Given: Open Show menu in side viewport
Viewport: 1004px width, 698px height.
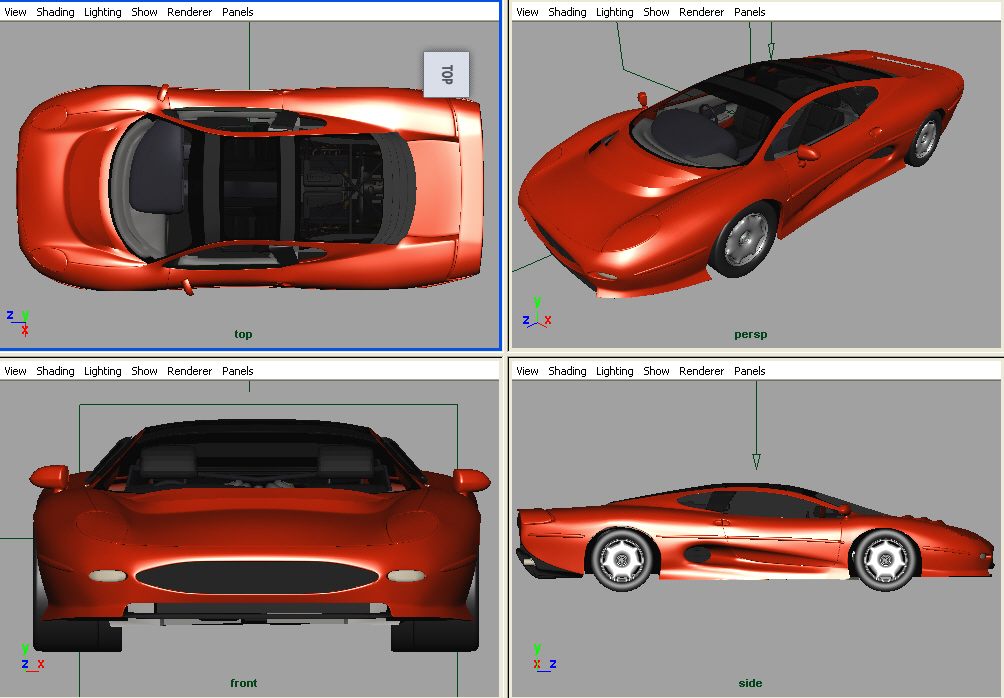Looking at the screenshot, I should pyautogui.click(x=656, y=371).
